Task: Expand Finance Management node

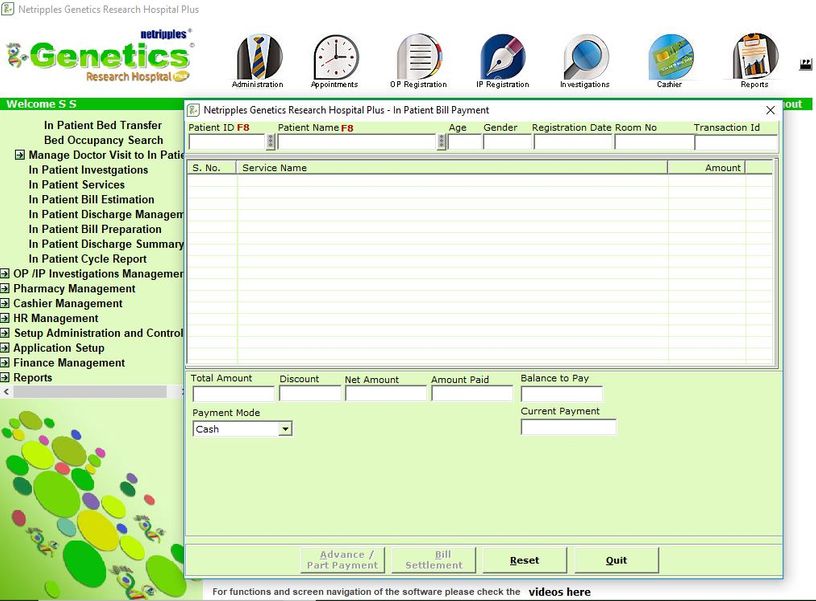Action: pyautogui.click(x=5, y=362)
